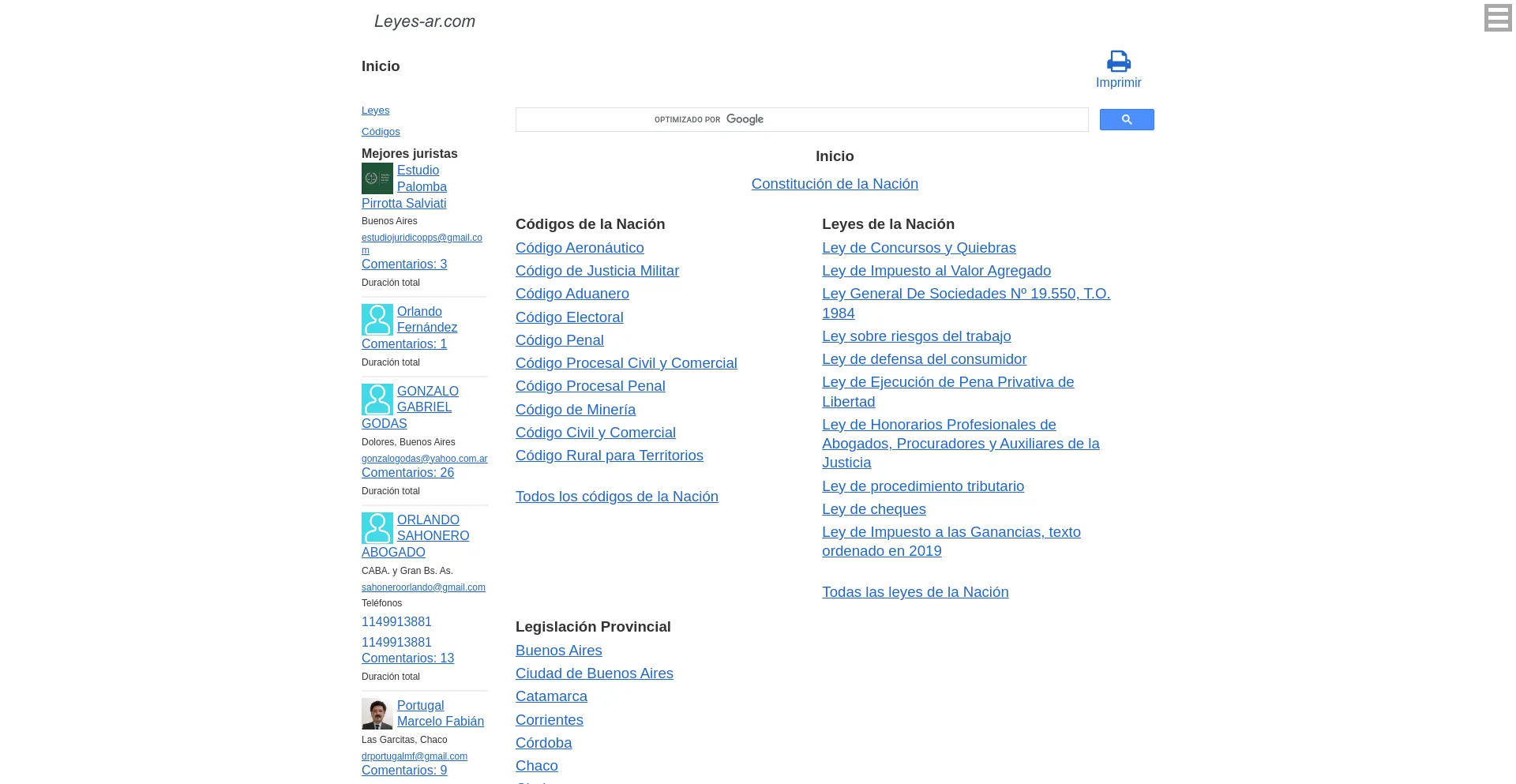Image resolution: width=1516 pixels, height=784 pixels.
Task: Go to Código Civil y Comercial
Action: (x=595, y=433)
